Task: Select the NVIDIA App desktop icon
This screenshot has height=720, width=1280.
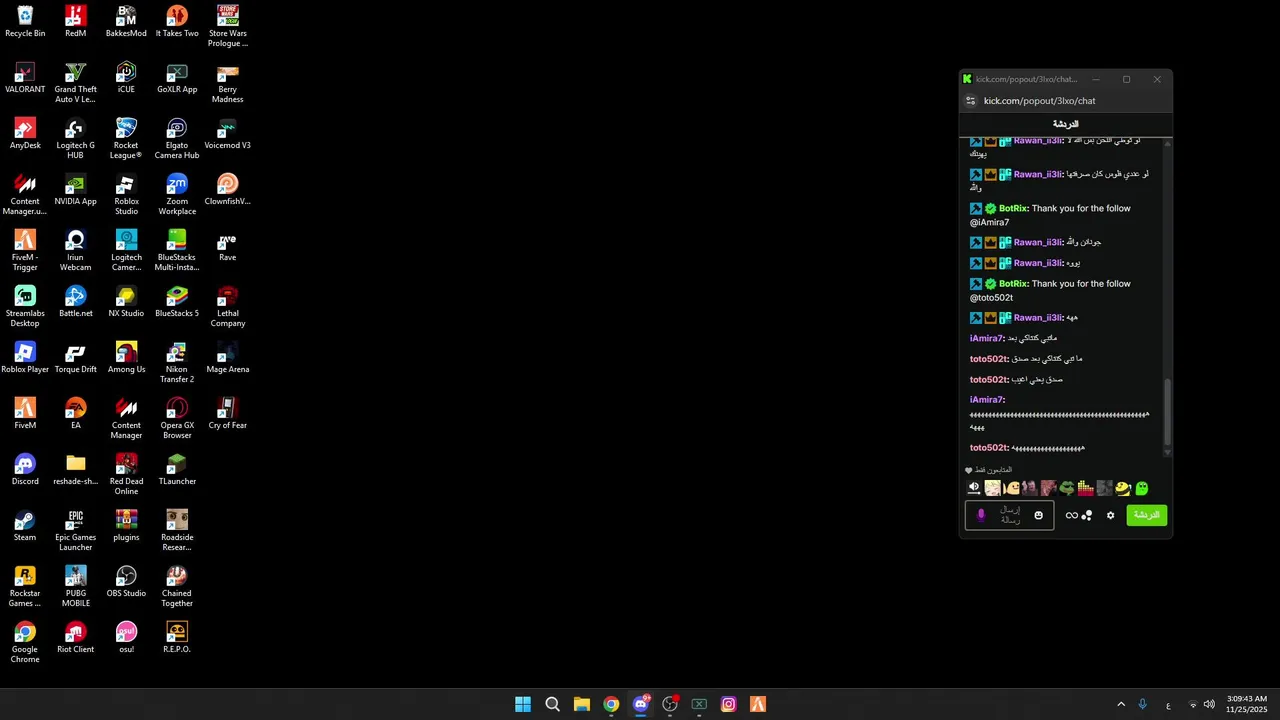Action: pos(76,190)
